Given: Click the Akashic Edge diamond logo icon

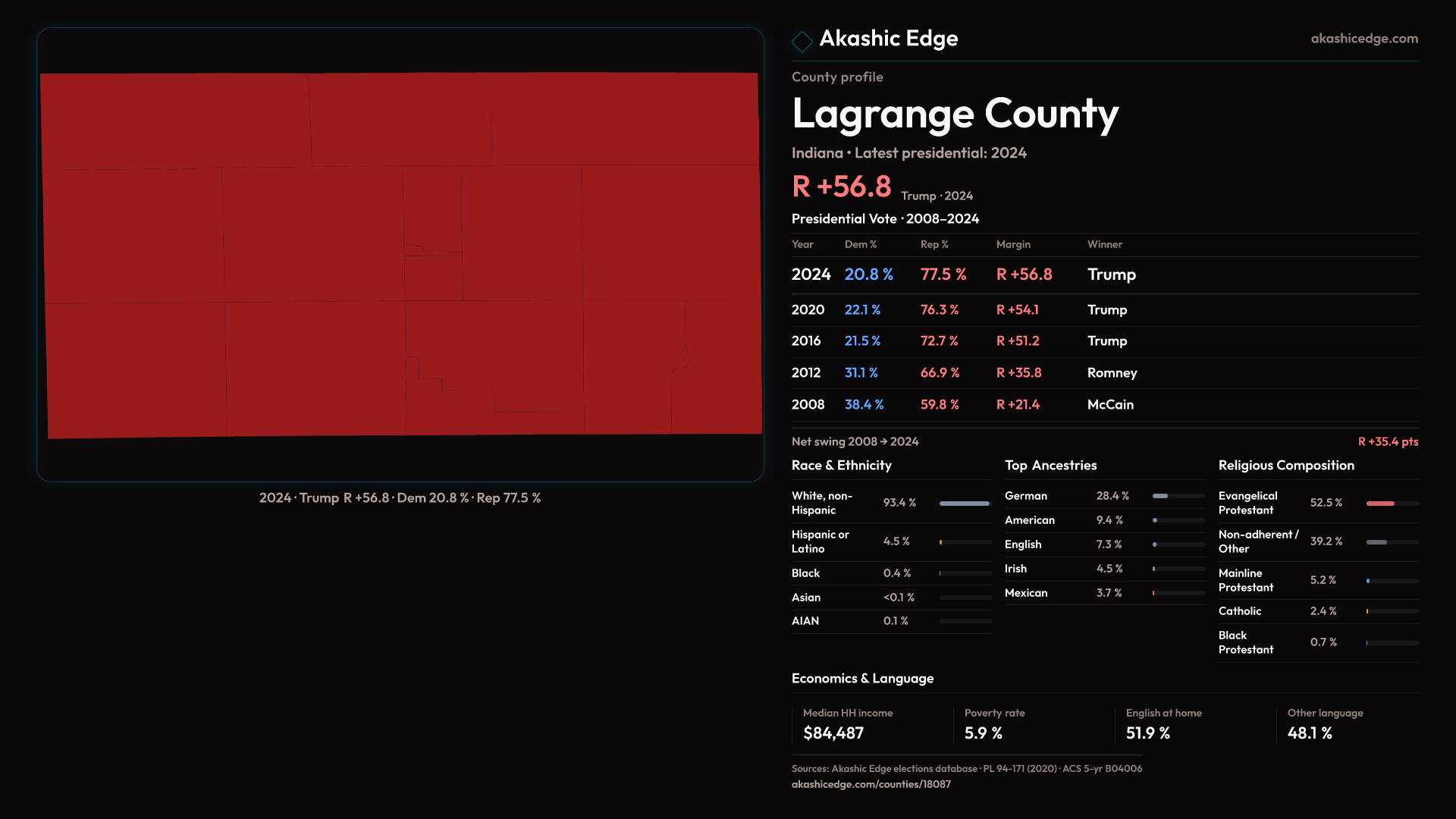Looking at the screenshot, I should [x=802, y=40].
